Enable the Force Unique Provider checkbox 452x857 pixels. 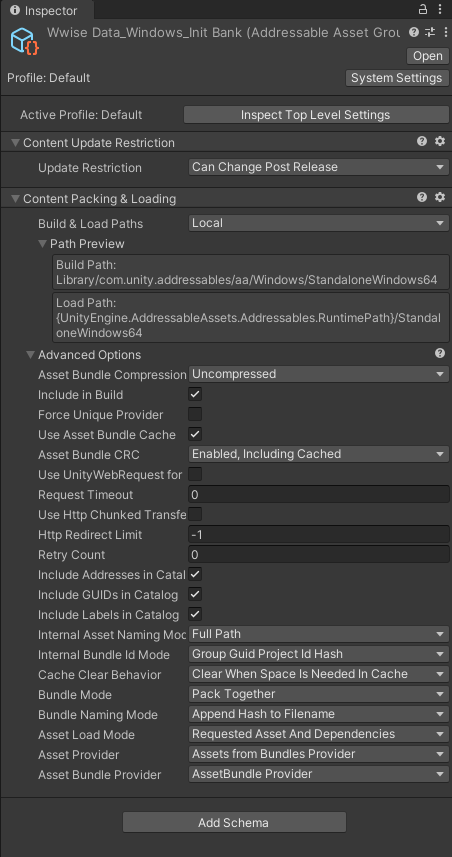coord(195,414)
